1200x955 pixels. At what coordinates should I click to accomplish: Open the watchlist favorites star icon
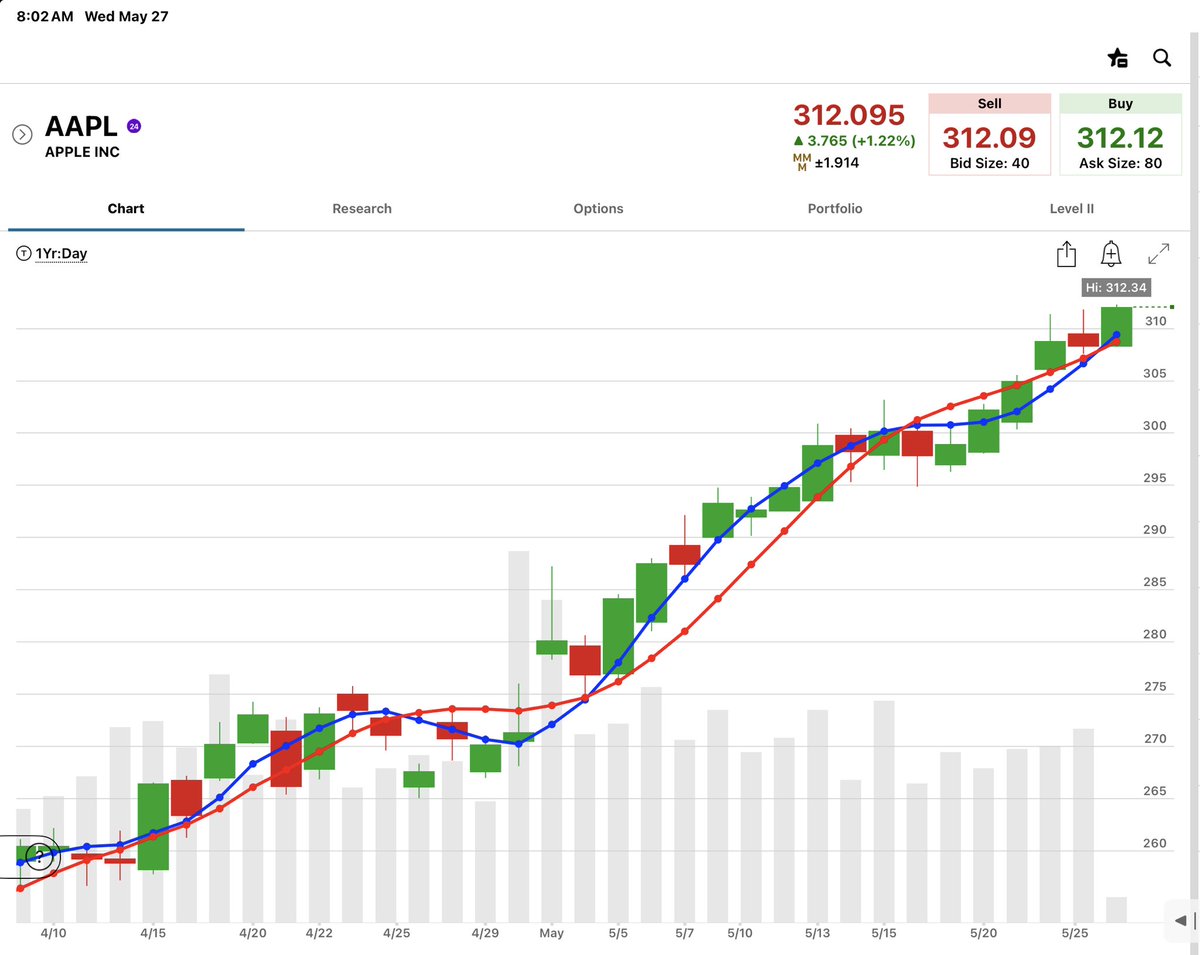click(1118, 58)
